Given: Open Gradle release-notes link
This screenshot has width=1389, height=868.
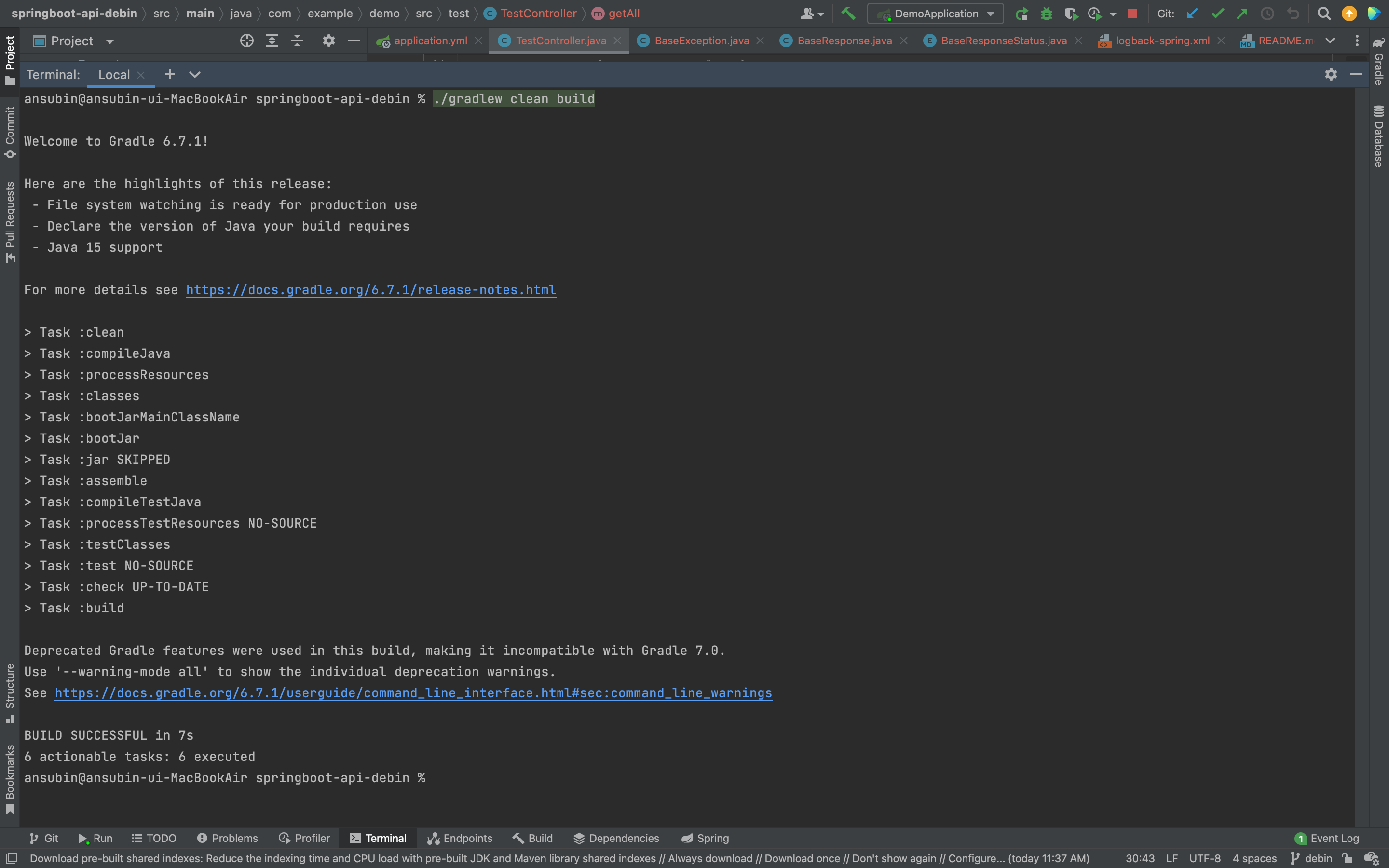Looking at the screenshot, I should (371, 290).
